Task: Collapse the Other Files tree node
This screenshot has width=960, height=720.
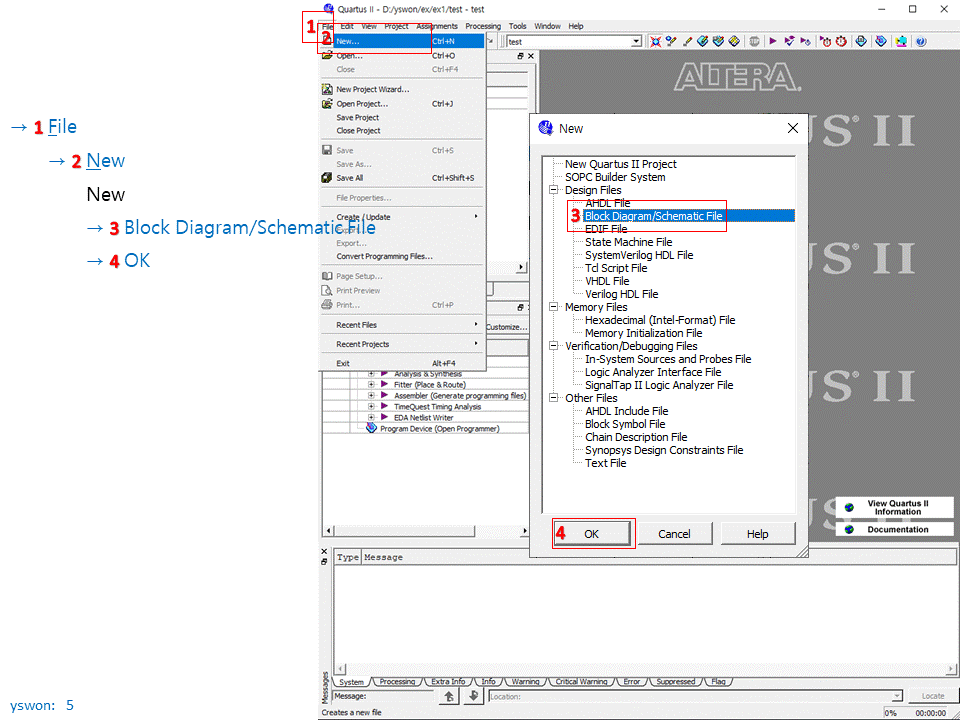Action: coord(553,398)
